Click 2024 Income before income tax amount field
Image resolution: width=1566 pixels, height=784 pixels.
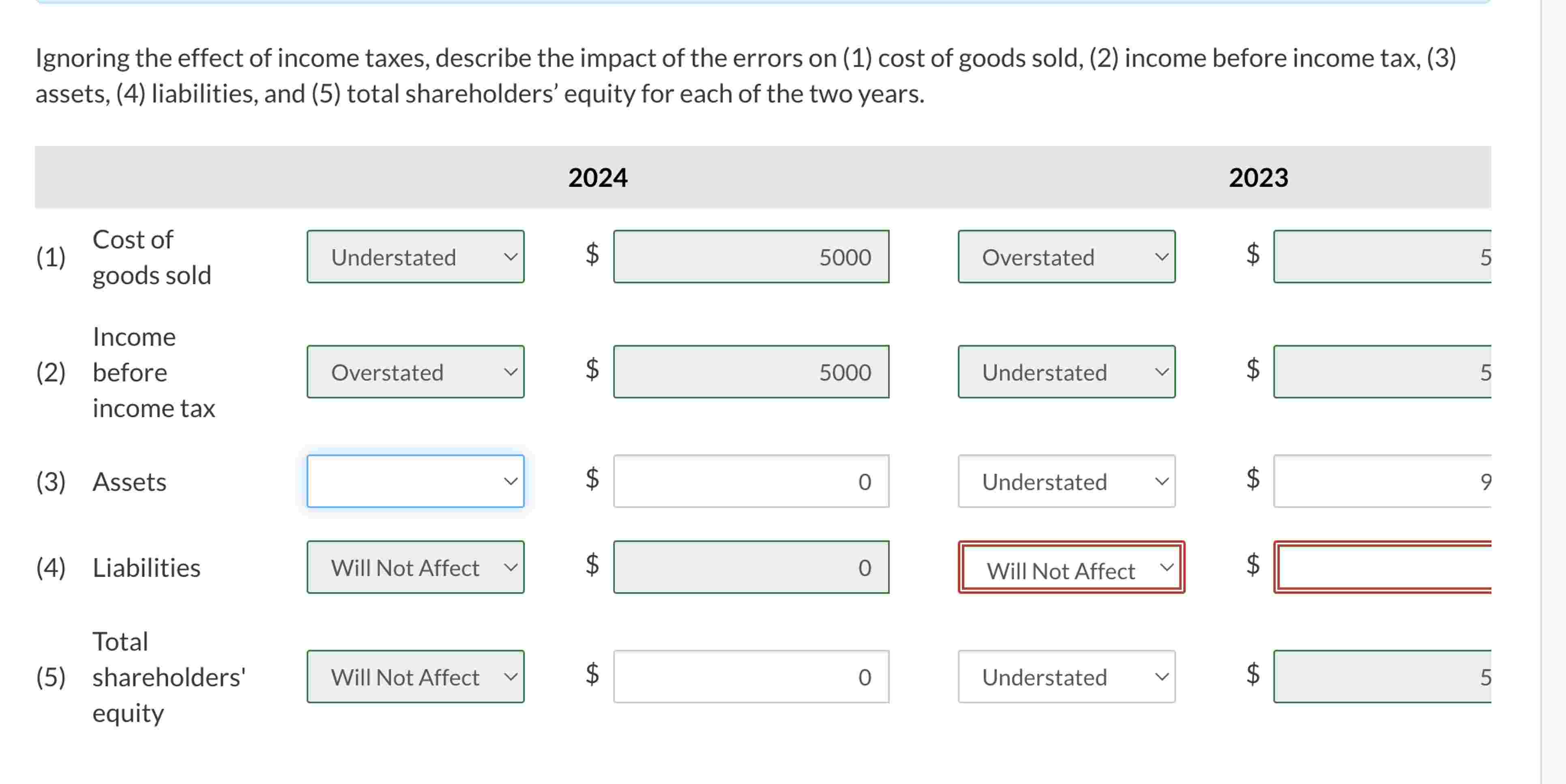coord(751,372)
